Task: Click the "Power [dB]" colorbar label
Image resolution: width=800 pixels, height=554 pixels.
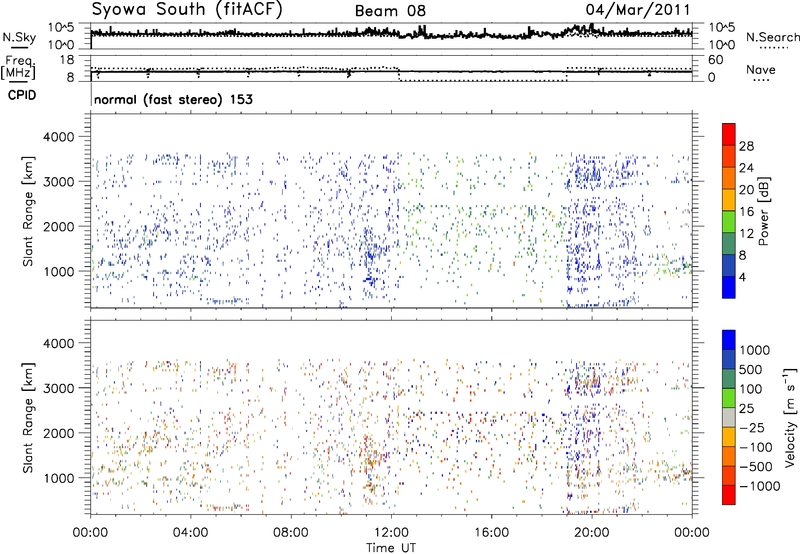Action: [x=763, y=212]
